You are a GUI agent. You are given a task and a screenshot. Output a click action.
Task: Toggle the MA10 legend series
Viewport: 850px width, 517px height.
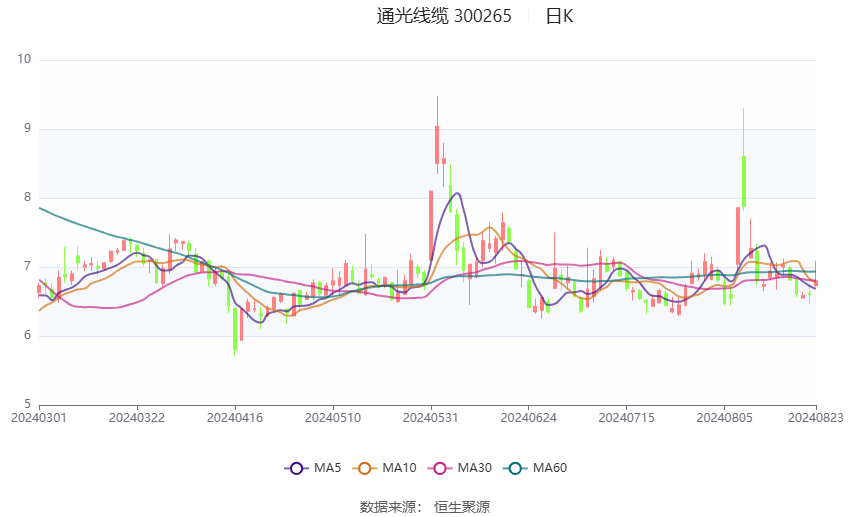pos(384,468)
